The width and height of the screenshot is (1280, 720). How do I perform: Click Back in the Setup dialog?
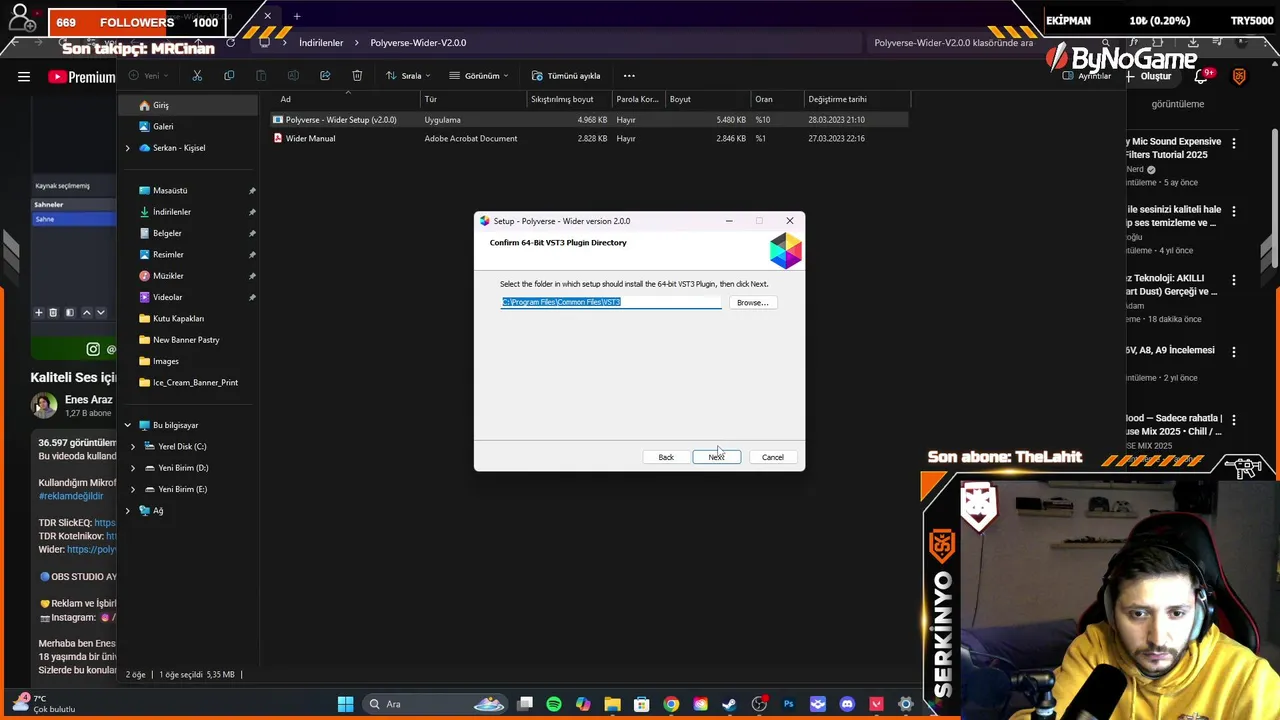click(x=666, y=457)
